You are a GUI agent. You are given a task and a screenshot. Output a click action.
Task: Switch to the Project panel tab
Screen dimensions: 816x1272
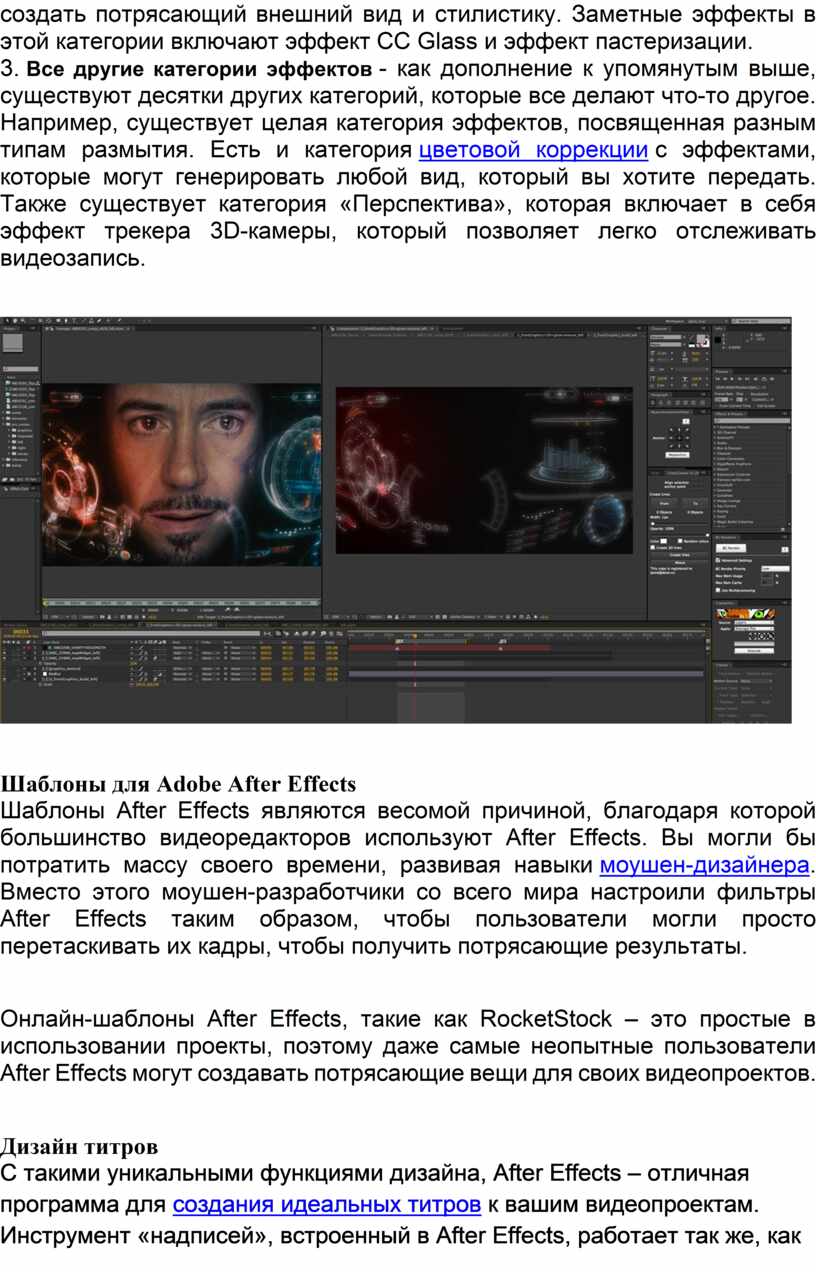coord(10,328)
